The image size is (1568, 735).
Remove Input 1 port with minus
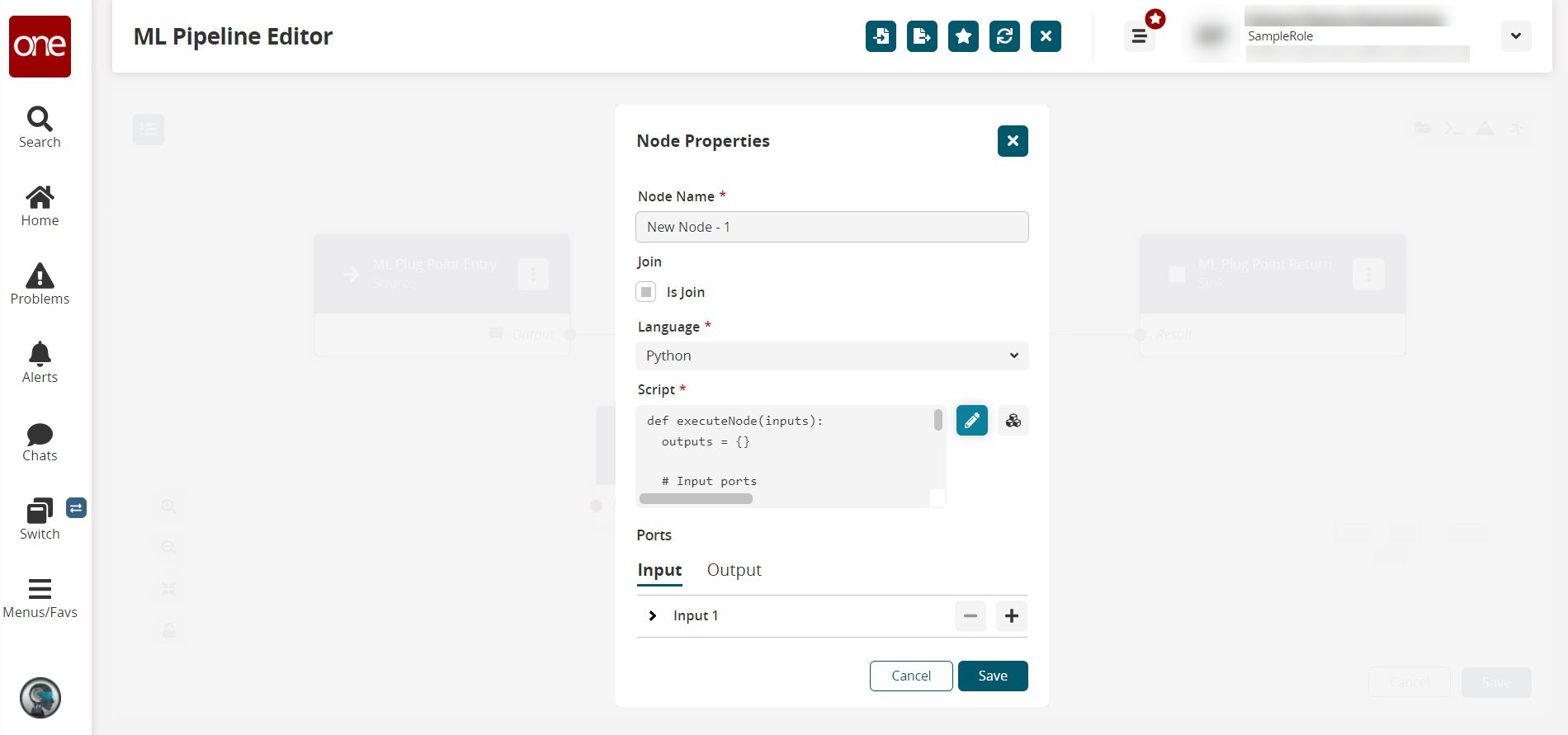[x=971, y=616]
